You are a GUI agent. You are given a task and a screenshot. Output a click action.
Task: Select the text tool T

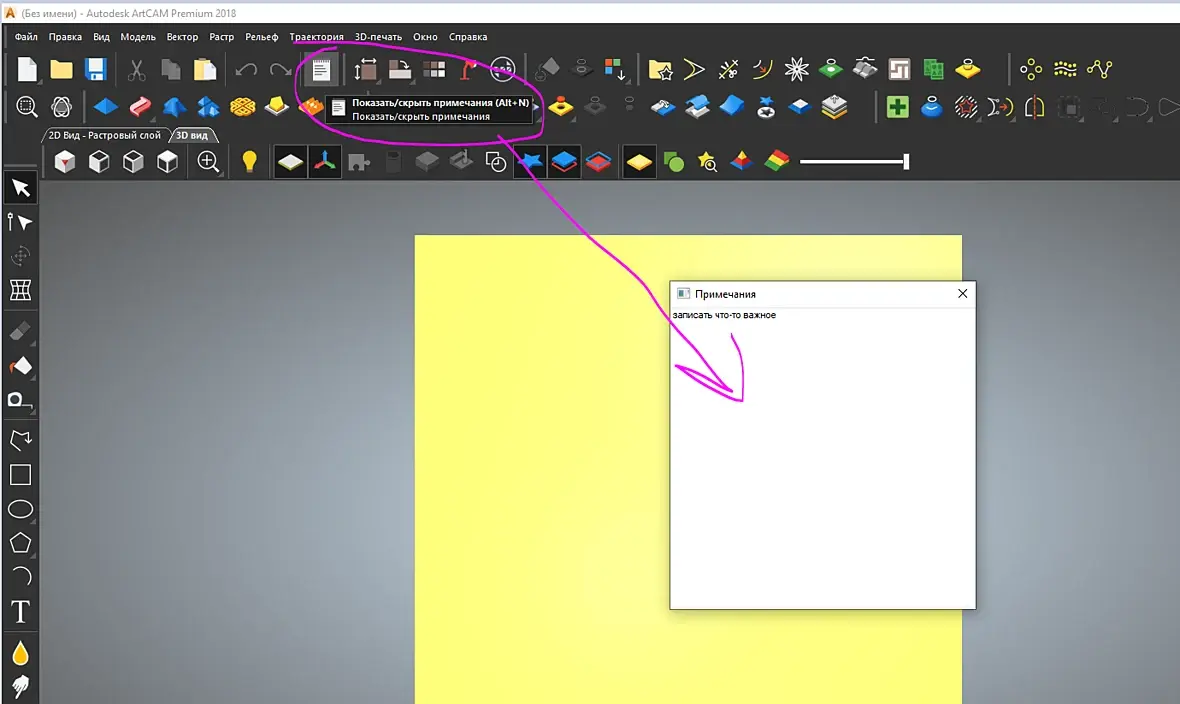[x=20, y=612]
